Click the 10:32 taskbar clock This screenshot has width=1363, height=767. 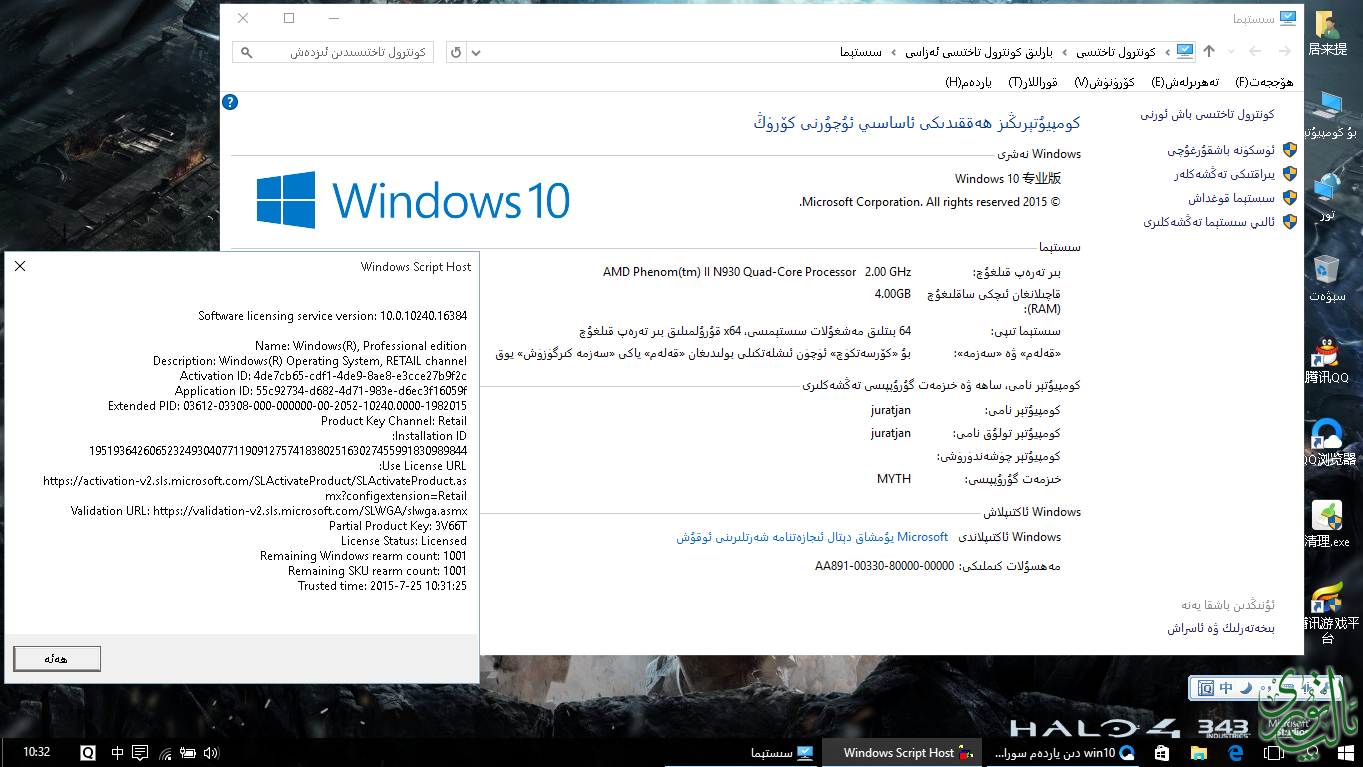pos(36,752)
